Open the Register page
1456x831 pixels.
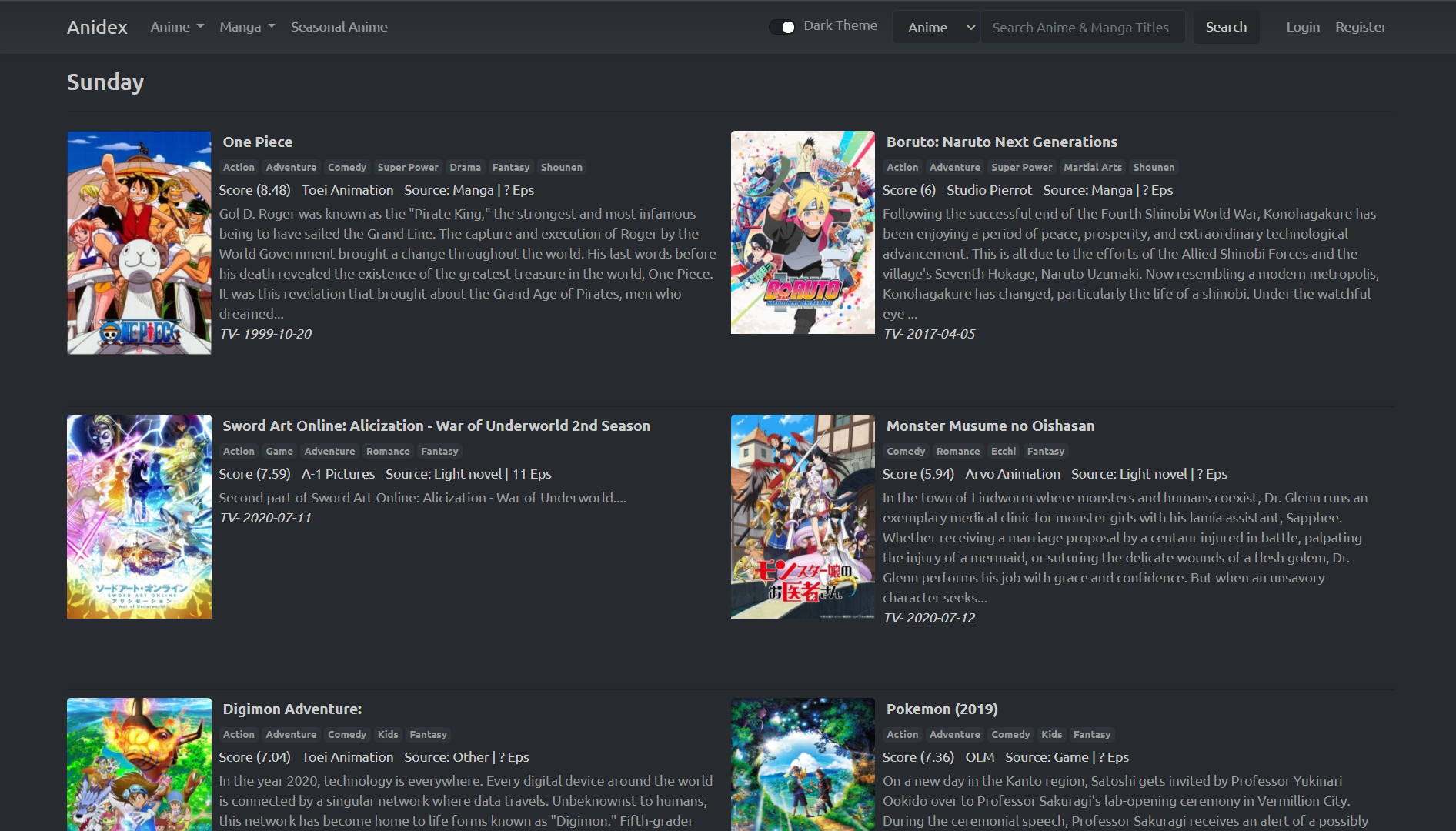[1361, 27]
